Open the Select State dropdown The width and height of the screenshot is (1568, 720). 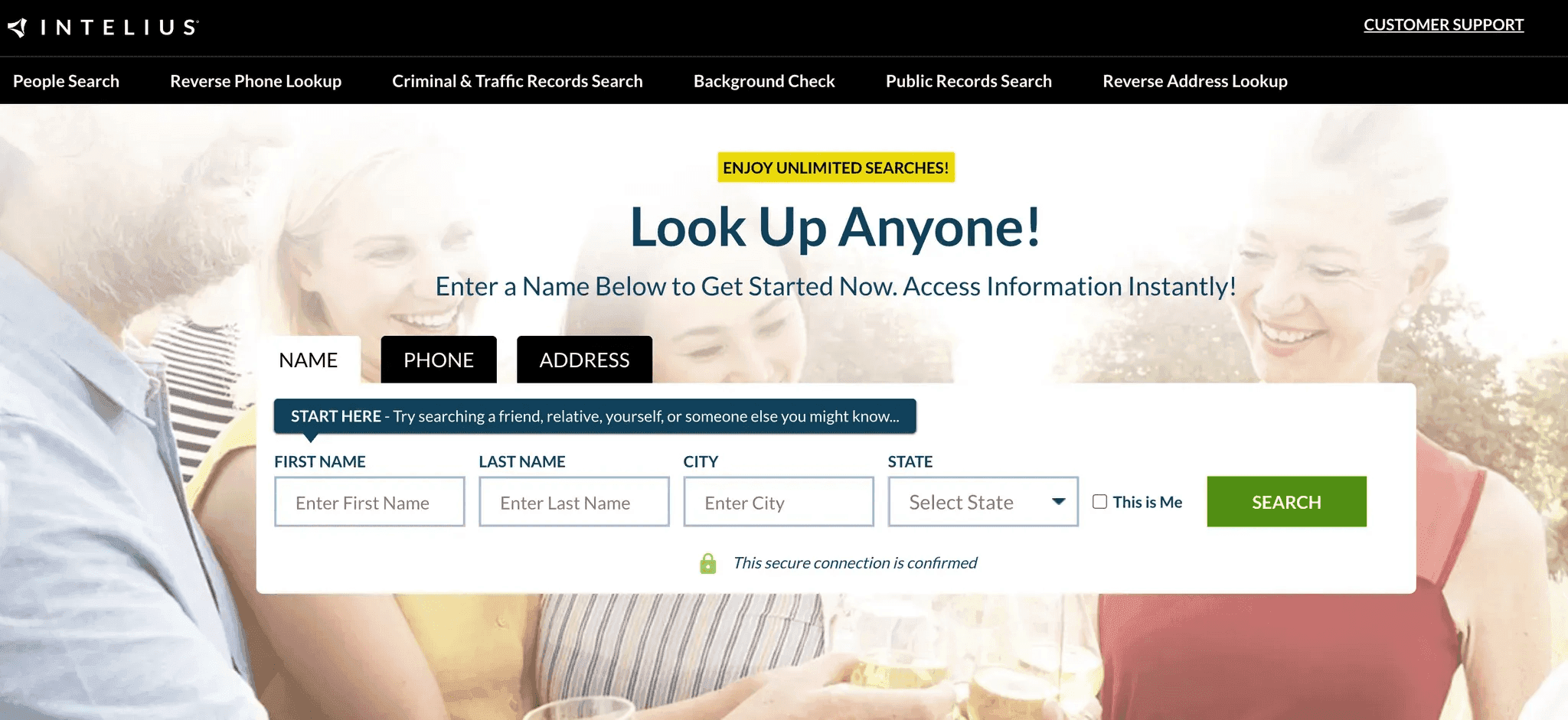(x=983, y=502)
